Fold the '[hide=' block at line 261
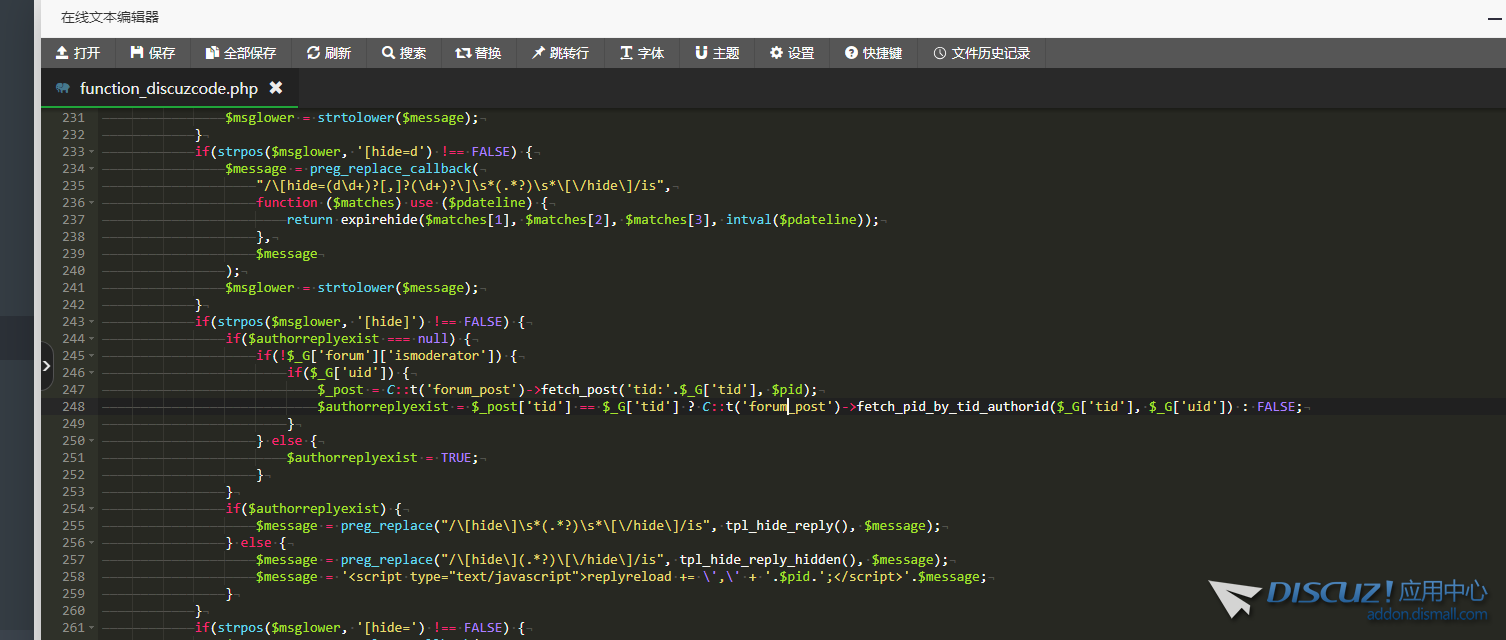Viewport: 1506px width, 640px height. tap(92, 628)
